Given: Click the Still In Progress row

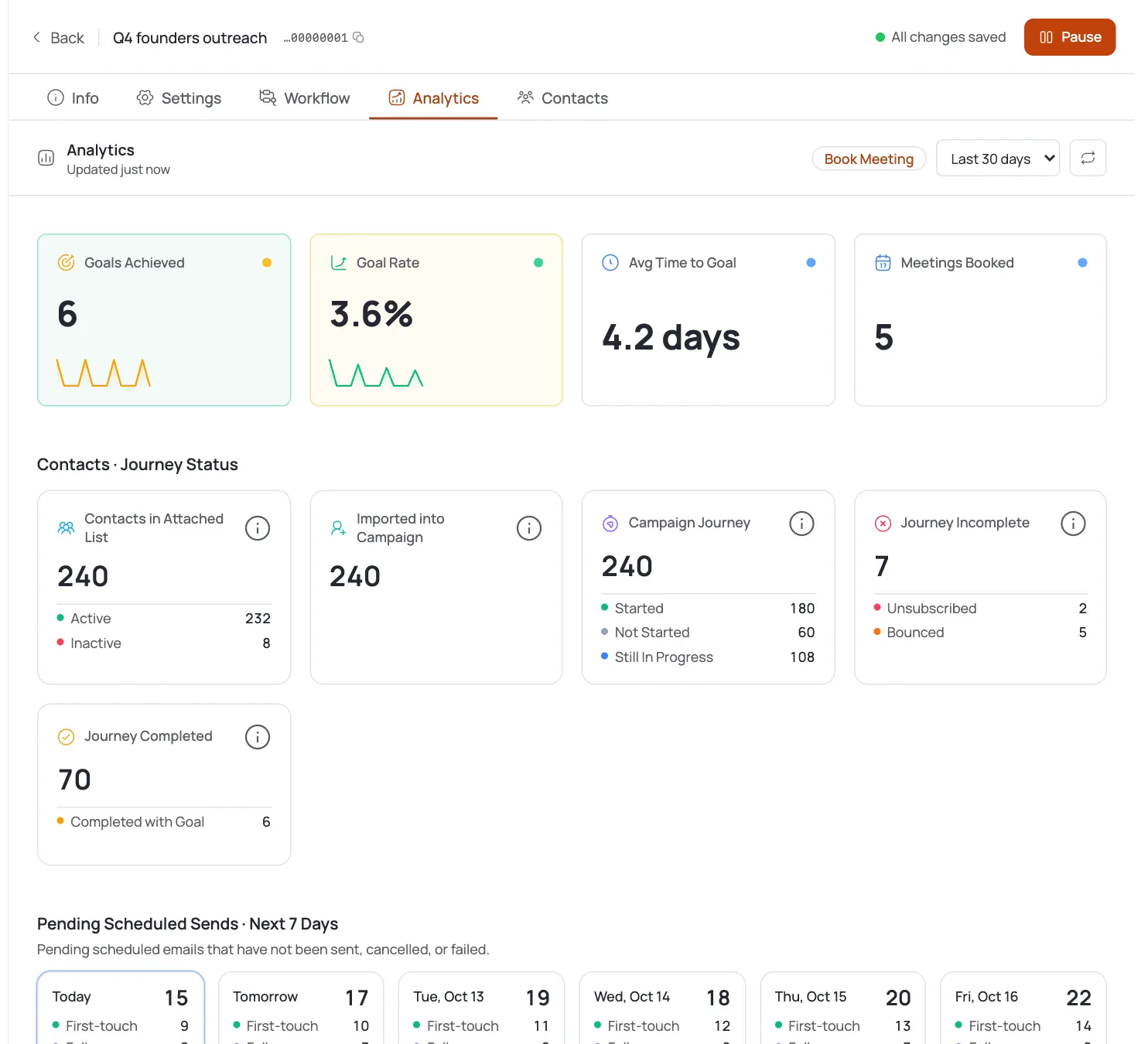Looking at the screenshot, I should click(x=708, y=657).
